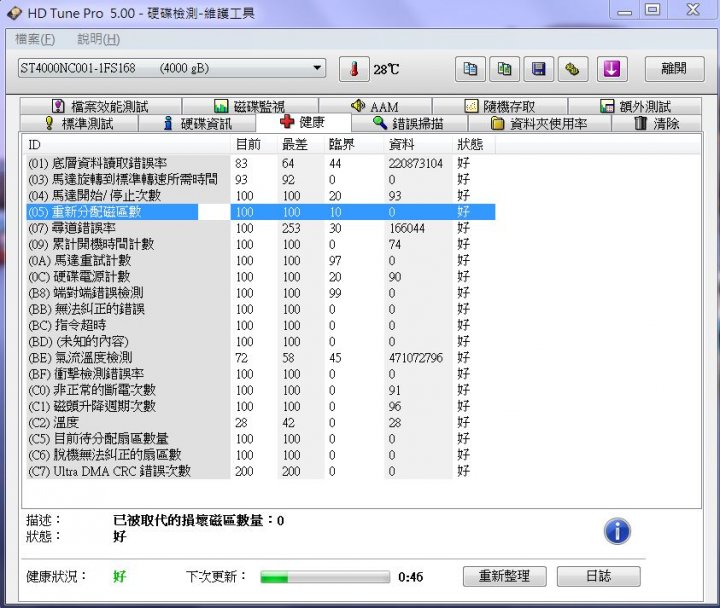This screenshot has width=720, height=608.
Task: Select row (BD) 未知的內容
Action: tap(261, 342)
